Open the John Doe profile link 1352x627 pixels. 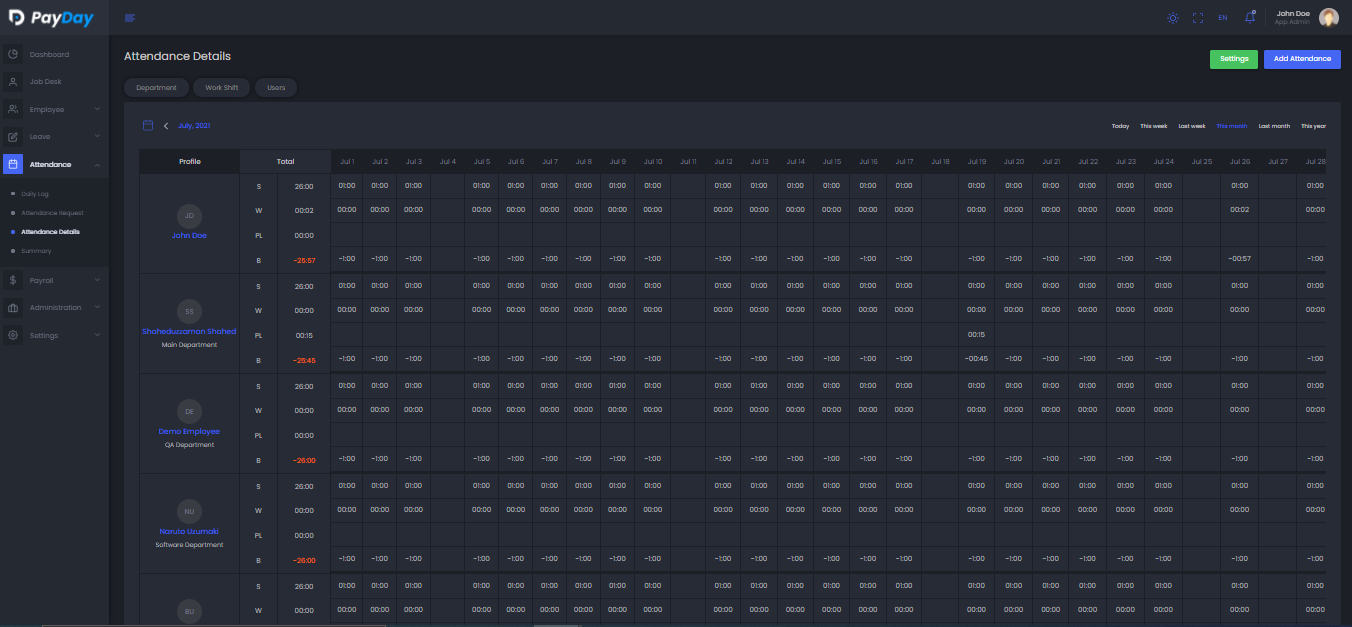pyautogui.click(x=189, y=235)
